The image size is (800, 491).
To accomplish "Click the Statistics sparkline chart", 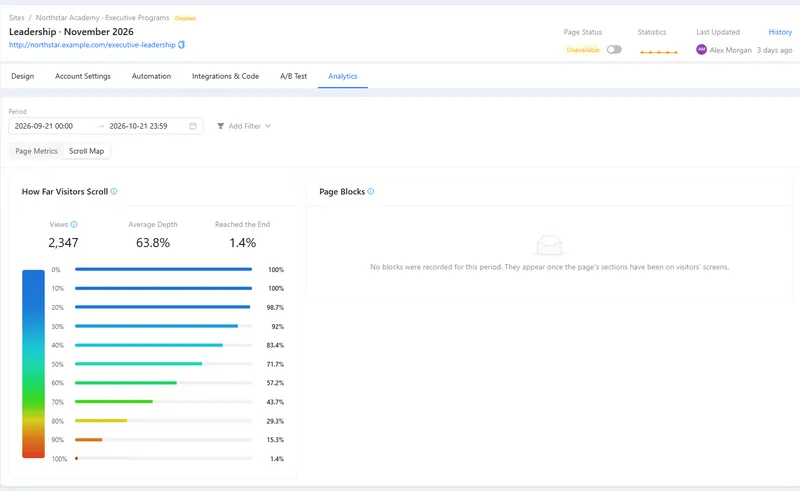I will click(659, 52).
